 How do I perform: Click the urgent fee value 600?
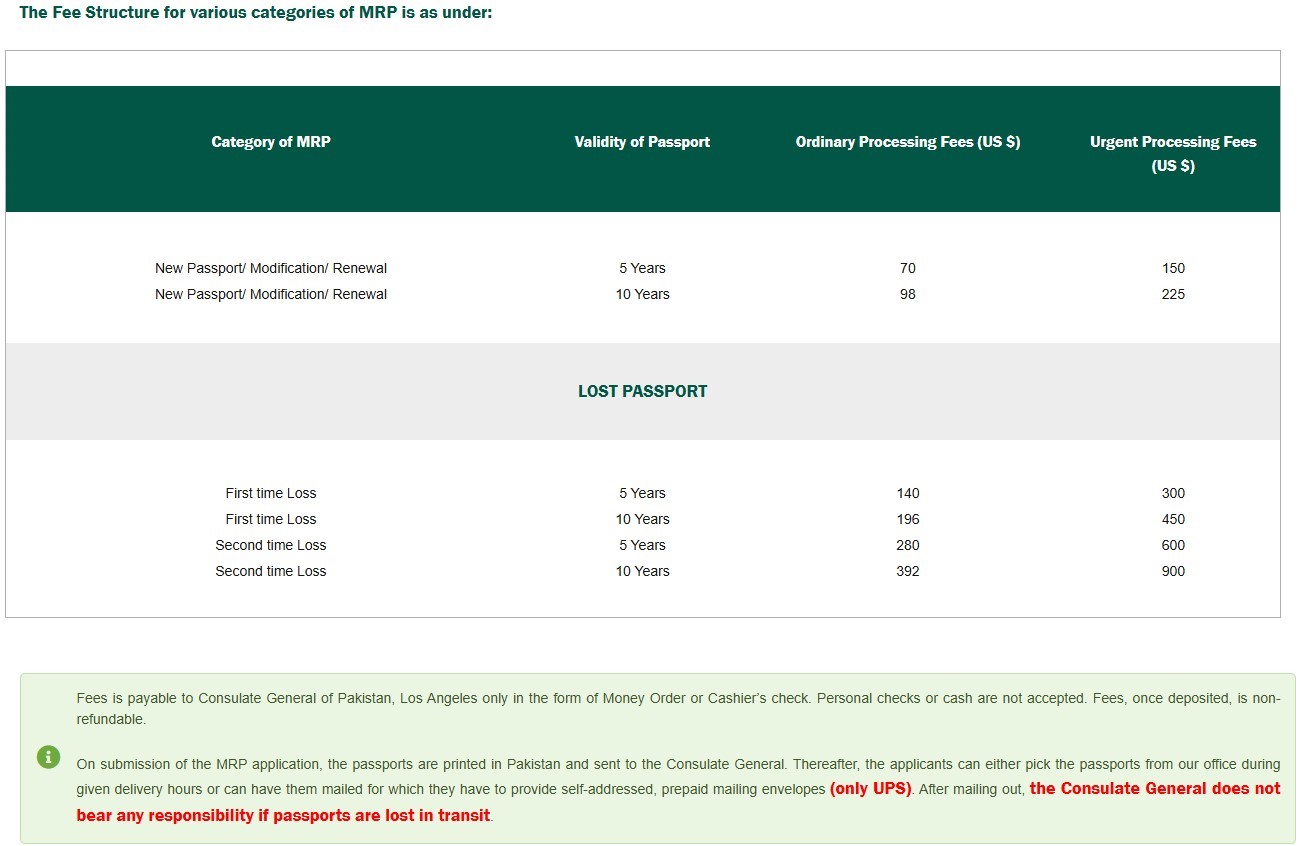[x=1173, y=545]
